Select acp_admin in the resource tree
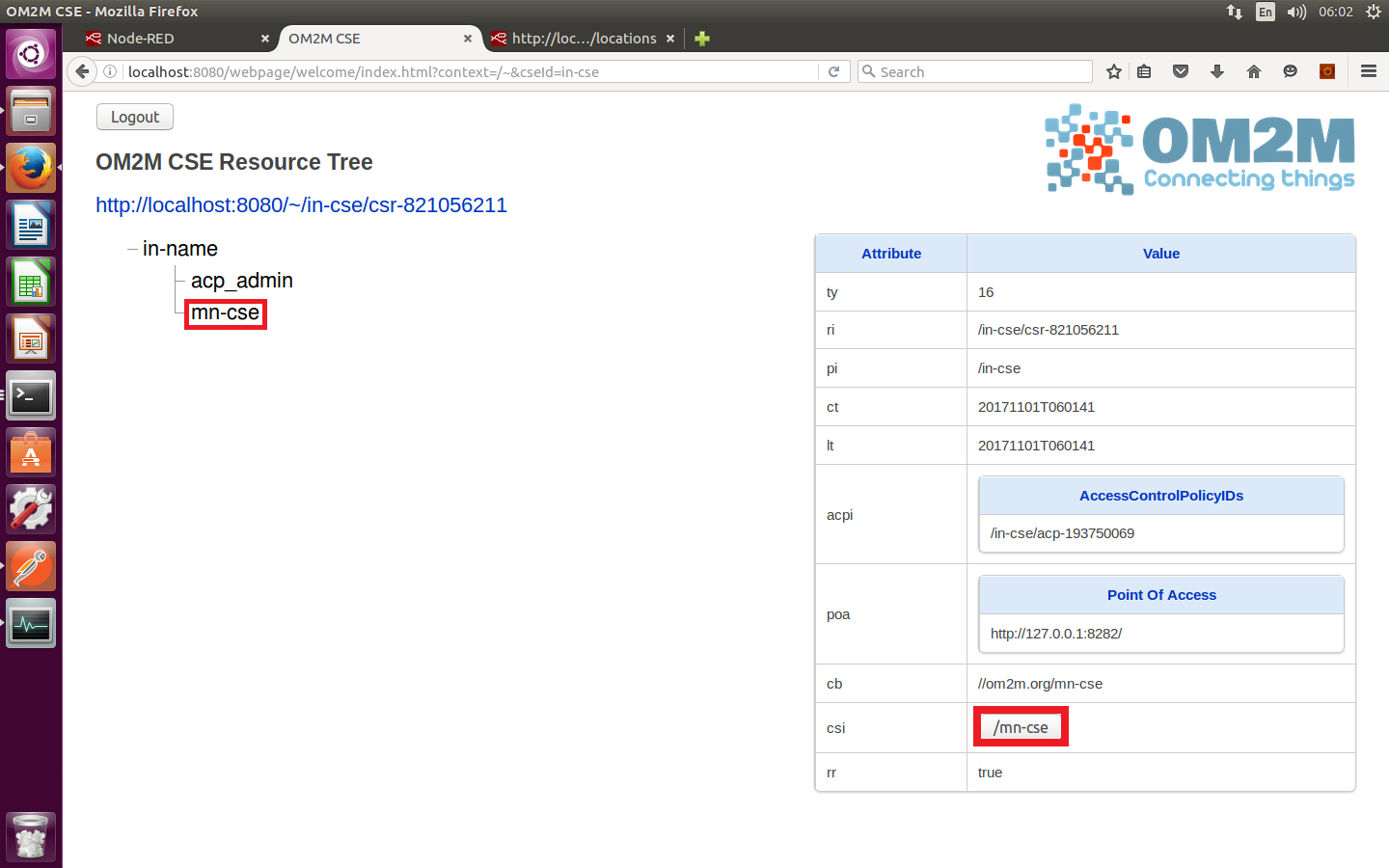1389x868 pixels. coord(242,281)
